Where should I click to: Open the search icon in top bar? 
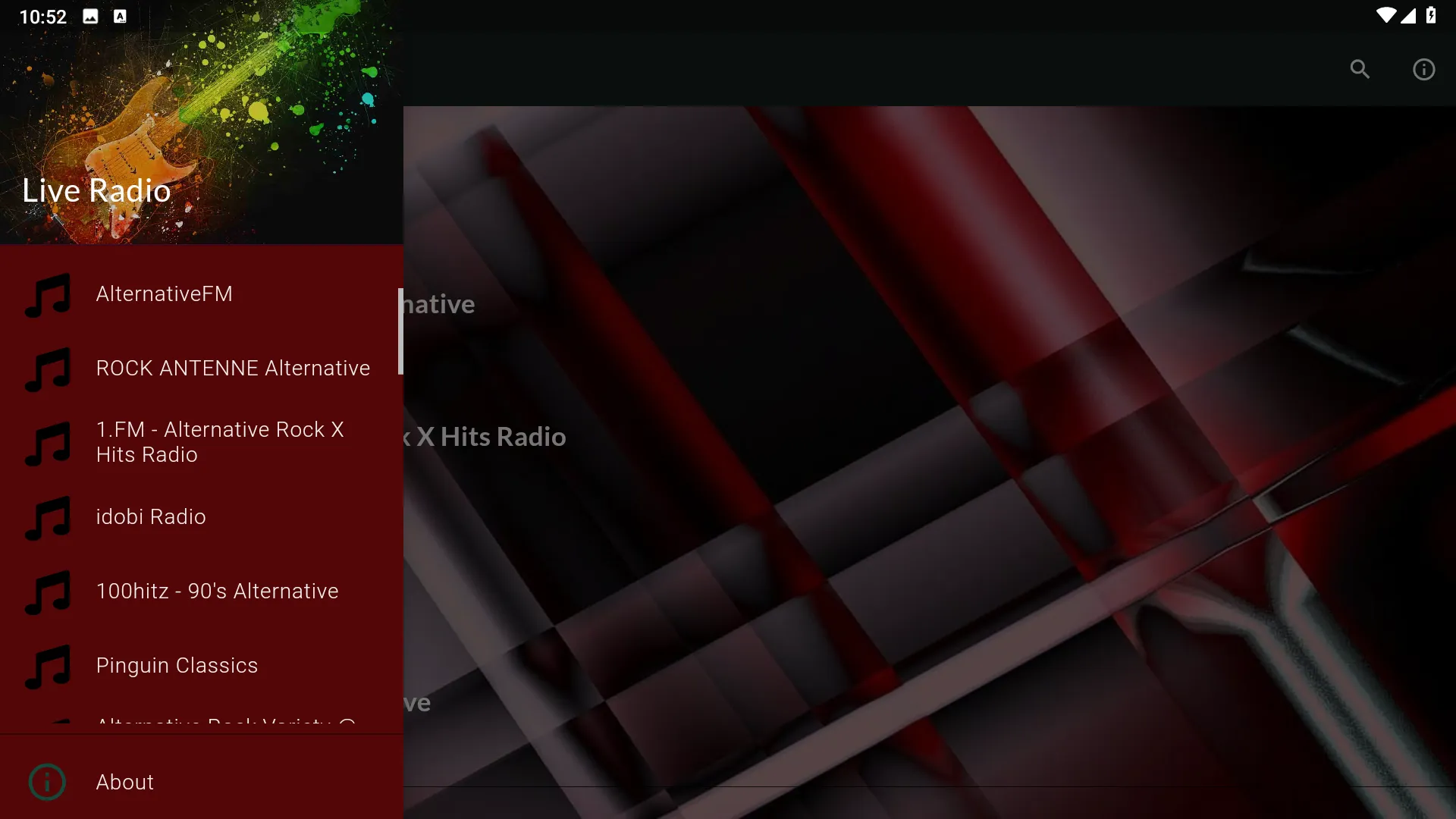coord(1360,70)
